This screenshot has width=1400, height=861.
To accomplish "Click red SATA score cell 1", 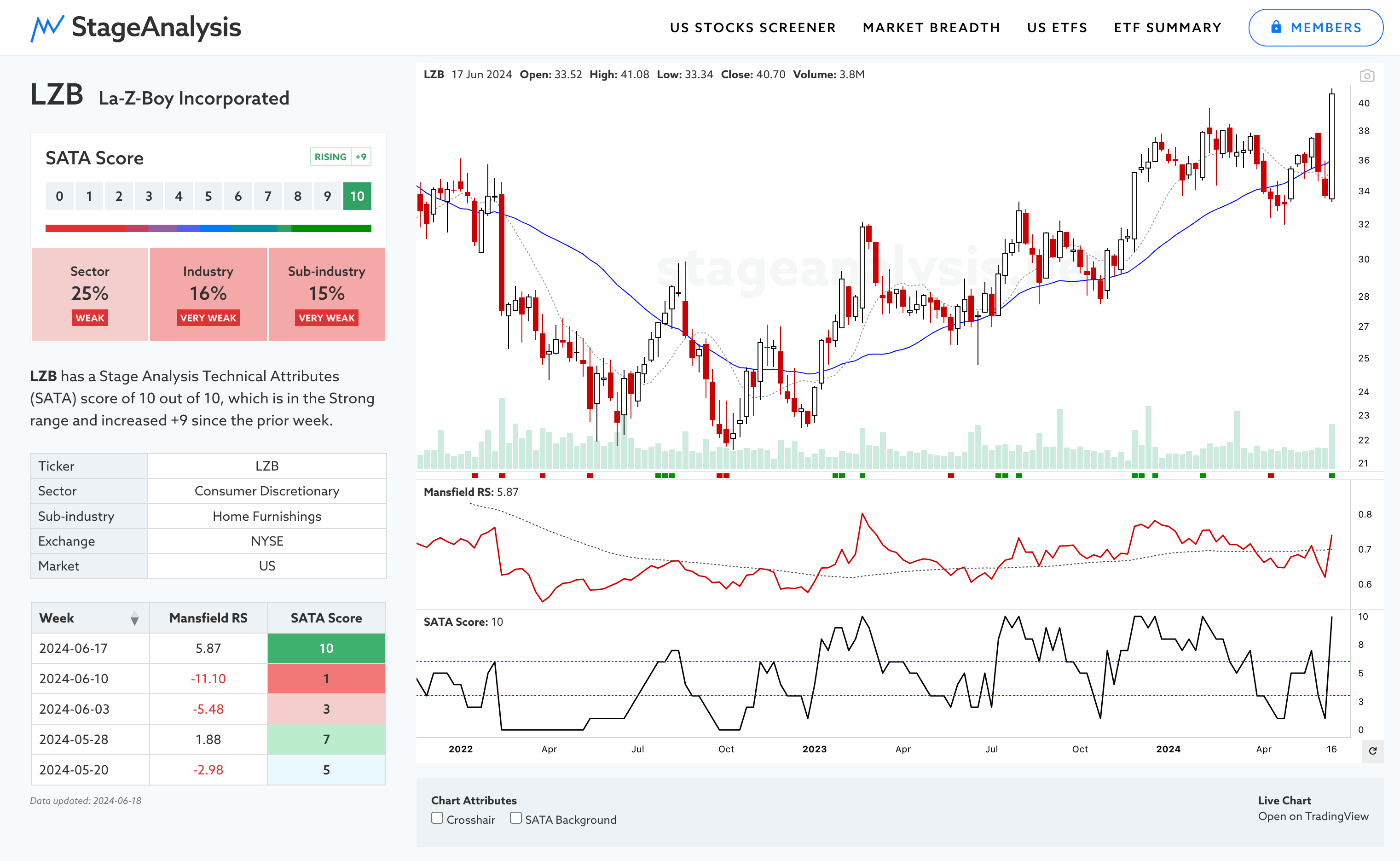I will pos(326,679).
